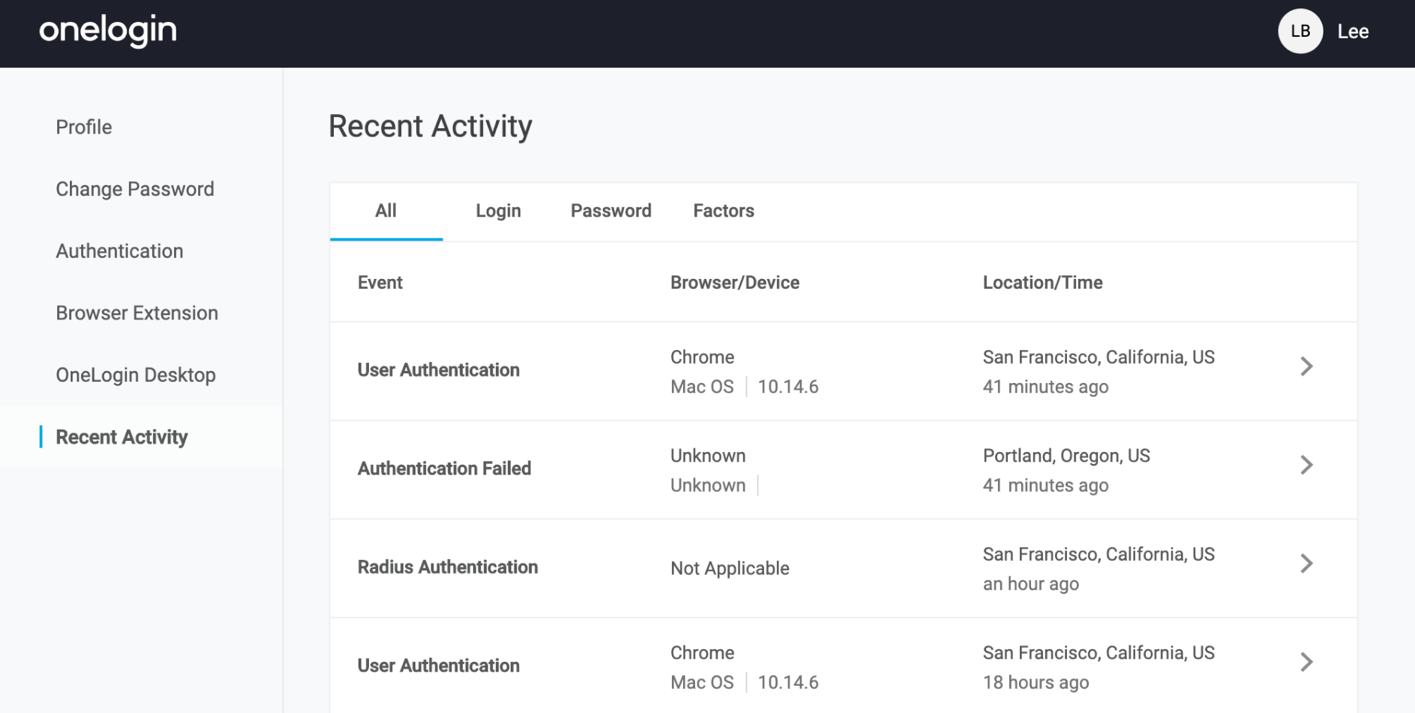
Task: Select Browser Extension in the sidebar
Action: 137,313
